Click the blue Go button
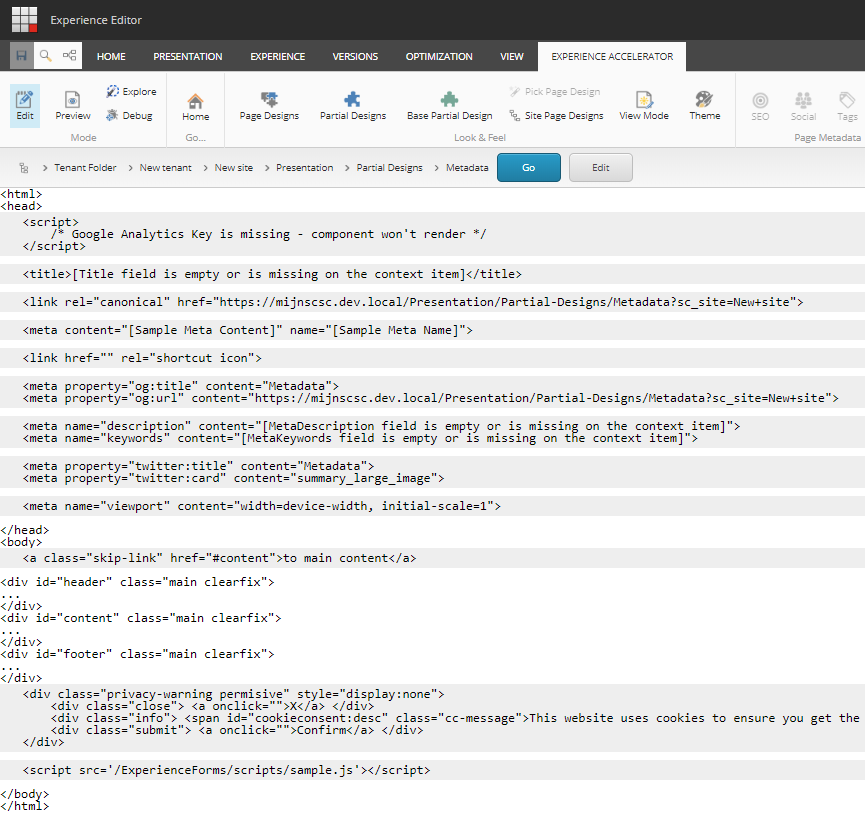The image size is (865, 820). pyautogui.click(x=528, y=167)
